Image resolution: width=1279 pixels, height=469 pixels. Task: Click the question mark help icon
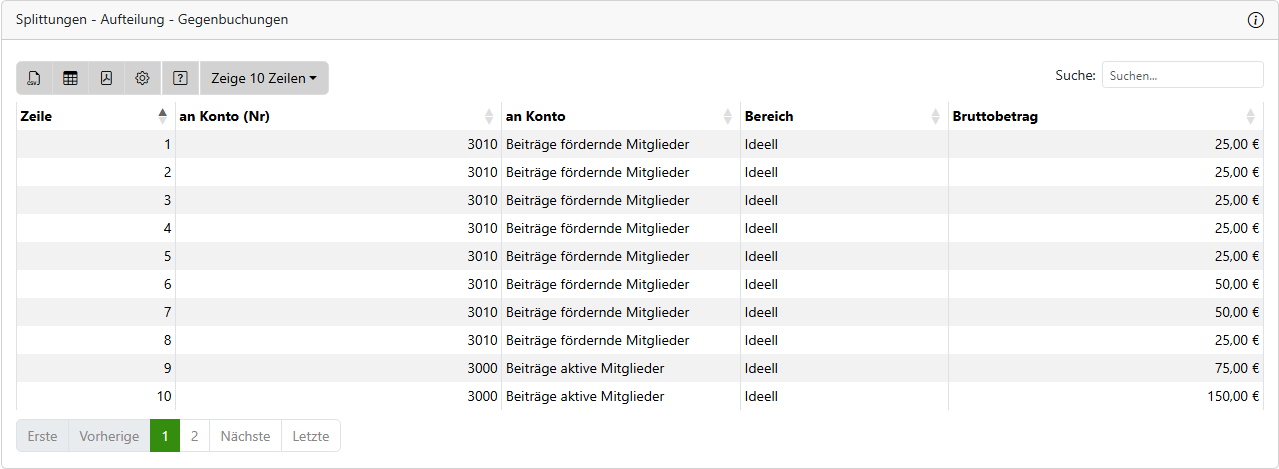click(x=180, y=78)
